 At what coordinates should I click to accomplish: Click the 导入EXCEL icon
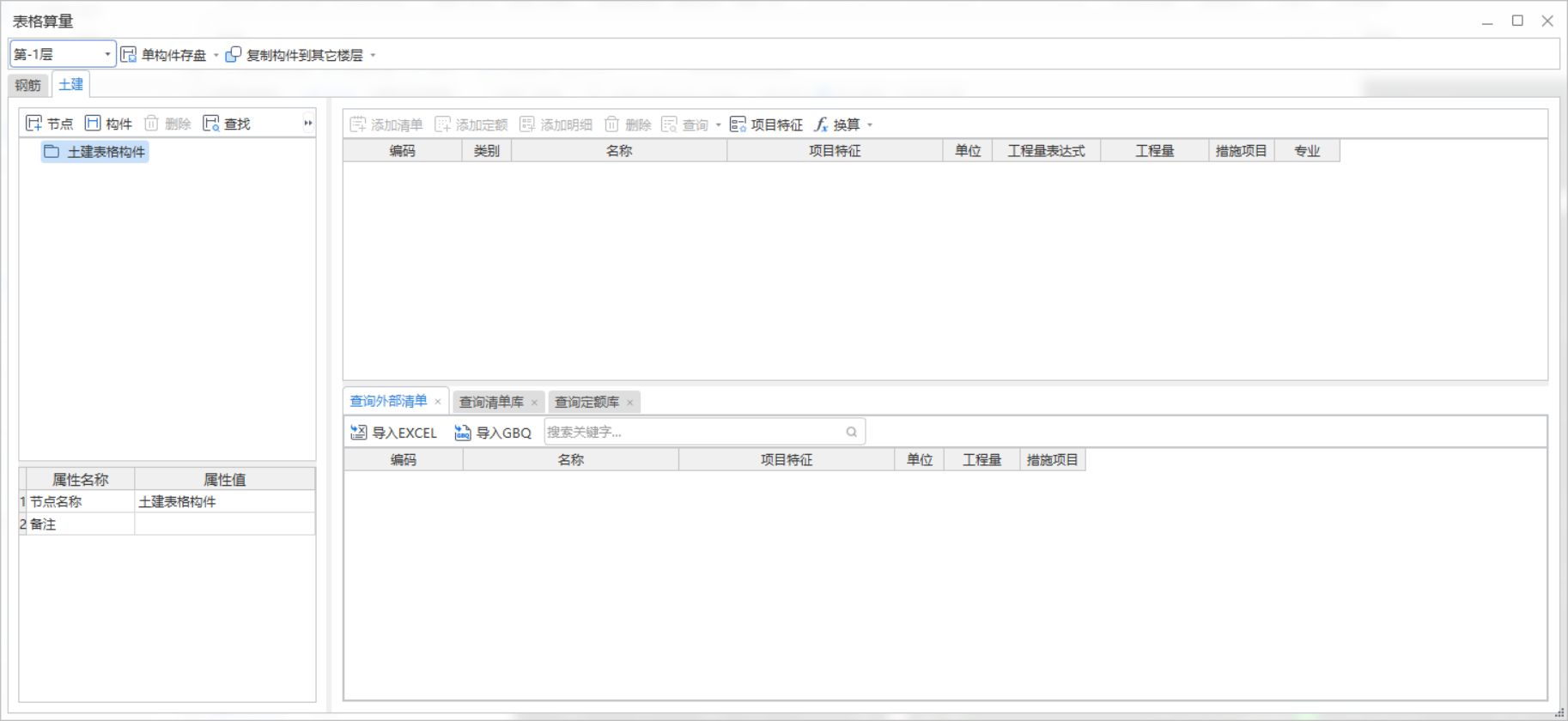coord(359,433)
